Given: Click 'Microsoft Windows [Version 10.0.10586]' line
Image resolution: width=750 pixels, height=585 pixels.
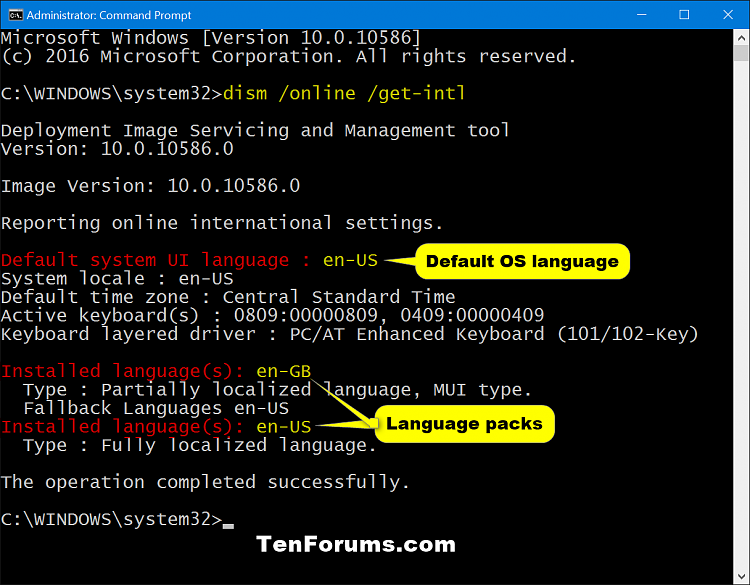Looking at the screenshot, I should click(x=211, y=38).
